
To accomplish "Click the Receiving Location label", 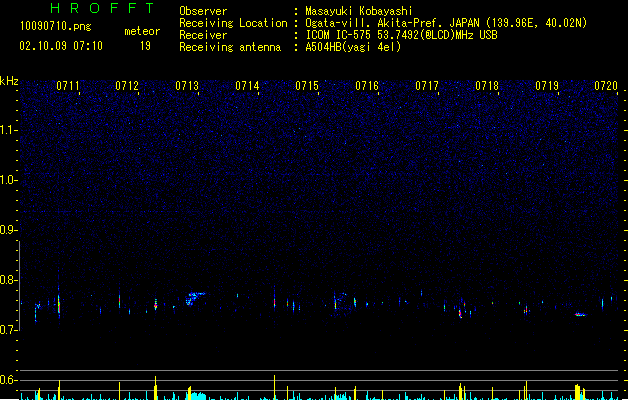I will point(233,23).
